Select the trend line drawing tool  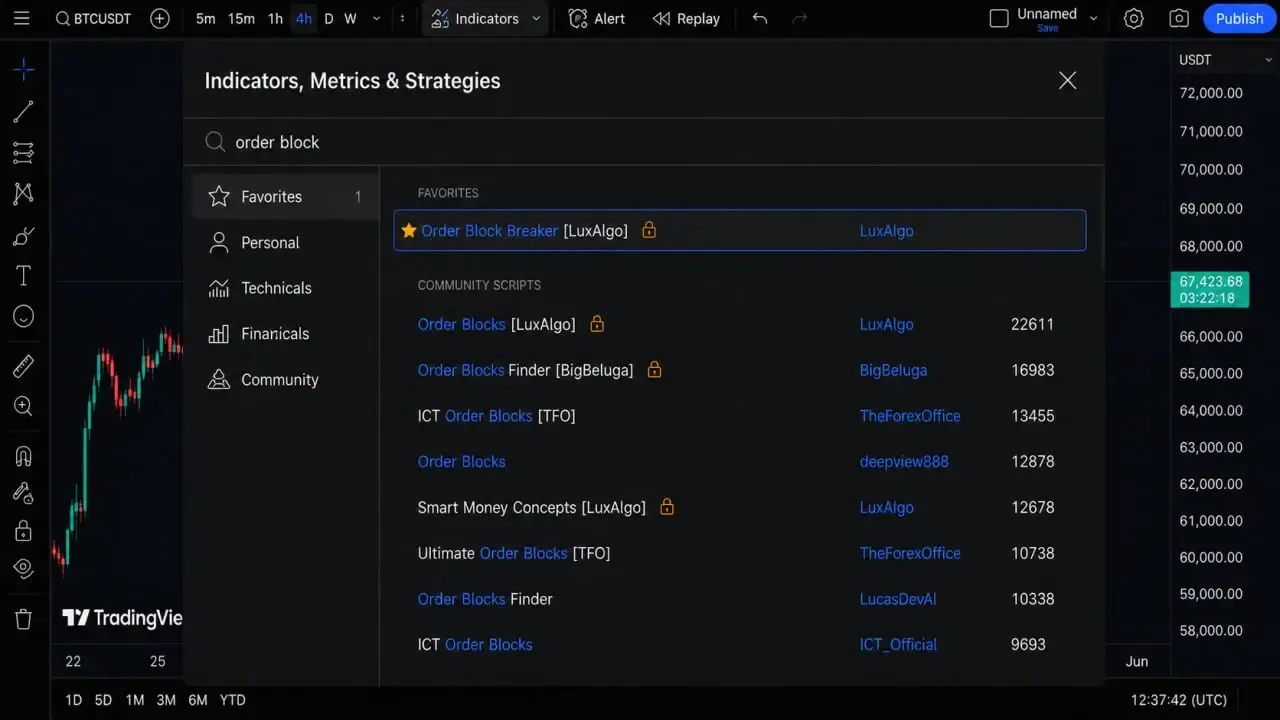(x=24, y=111)
